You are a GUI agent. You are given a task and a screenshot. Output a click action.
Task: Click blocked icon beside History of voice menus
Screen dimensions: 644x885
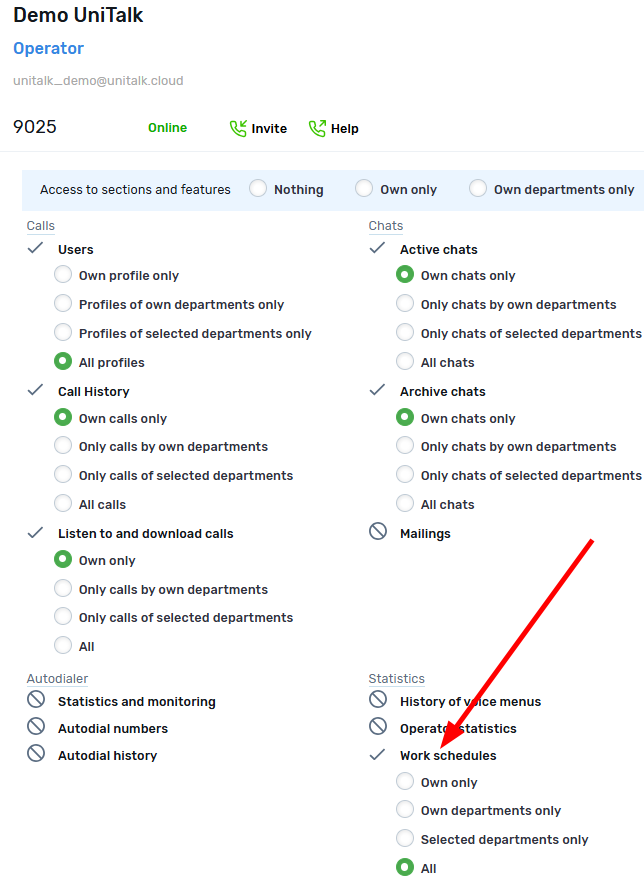click(x=378, y=700)
